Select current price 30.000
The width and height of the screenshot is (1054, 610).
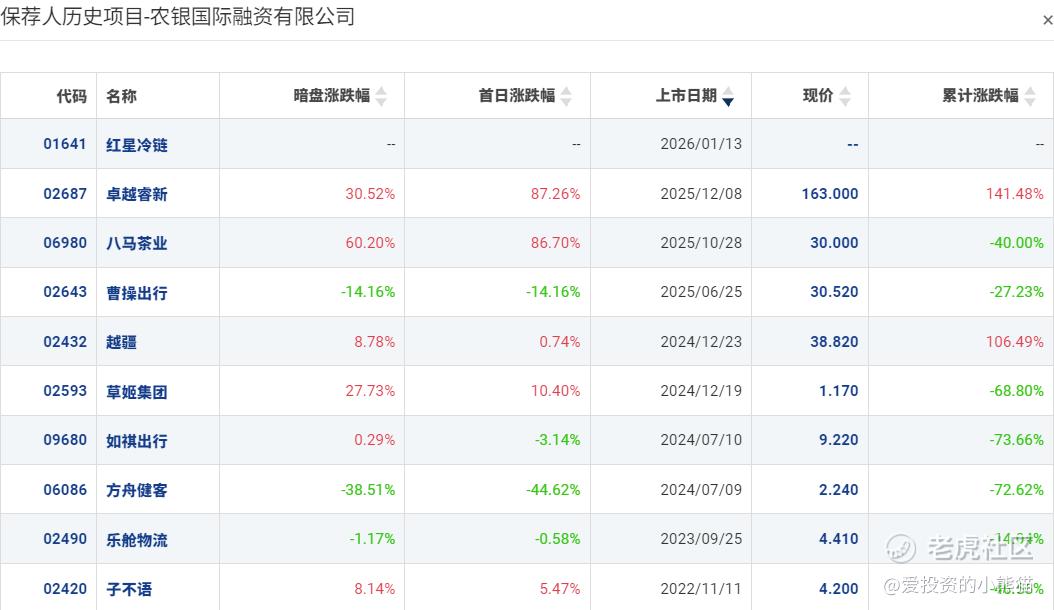click(834, 243)
